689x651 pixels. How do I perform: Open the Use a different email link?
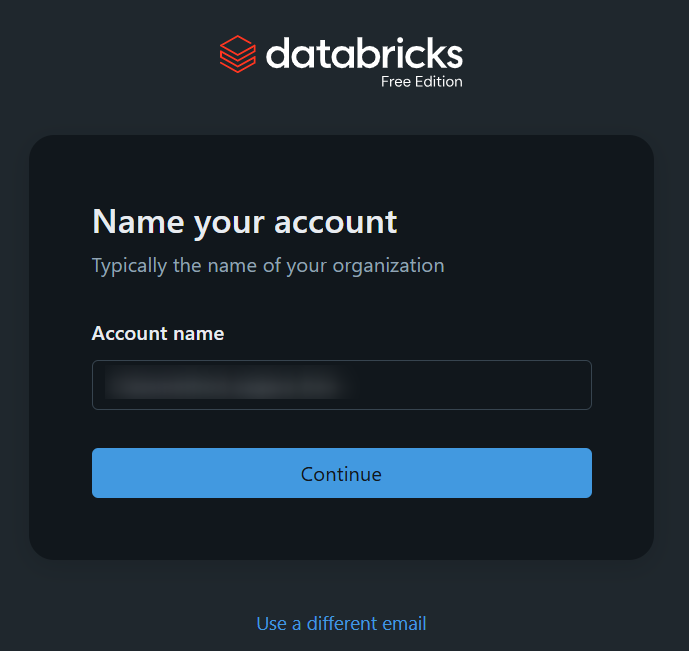click(x=341, y=623)
